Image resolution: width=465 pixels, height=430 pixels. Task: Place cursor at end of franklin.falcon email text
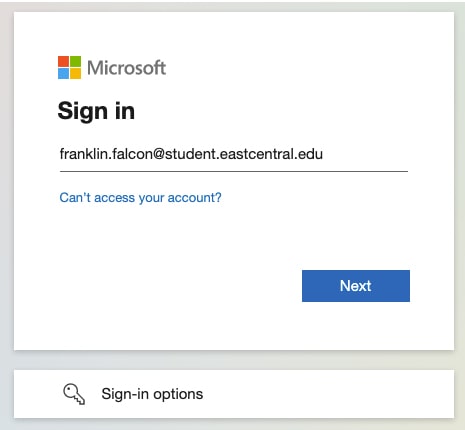(x=323, y=154)
